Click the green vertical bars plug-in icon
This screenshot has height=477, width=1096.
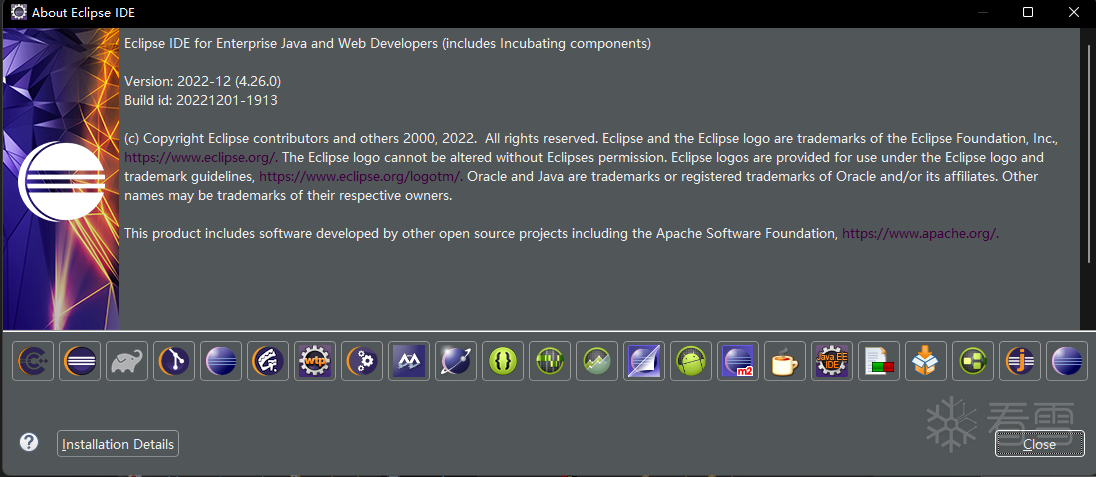click(549, 361)
